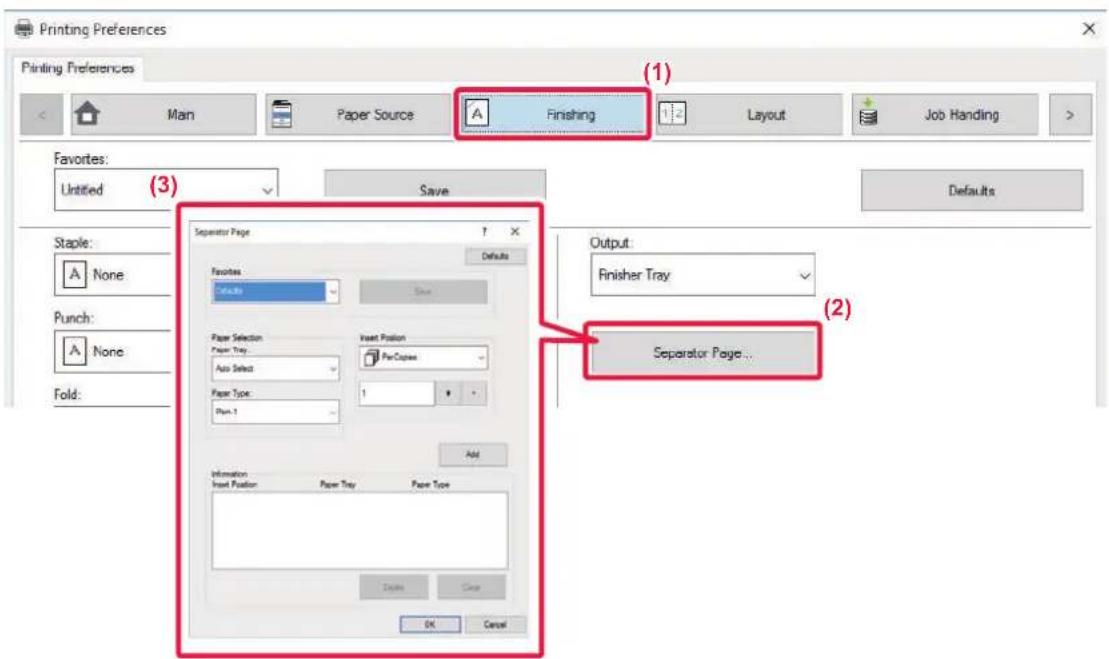This screenshot has height=659, width=1109.
Task: Click the greyed Save button in Separator Page
Action: click(423, 291)
